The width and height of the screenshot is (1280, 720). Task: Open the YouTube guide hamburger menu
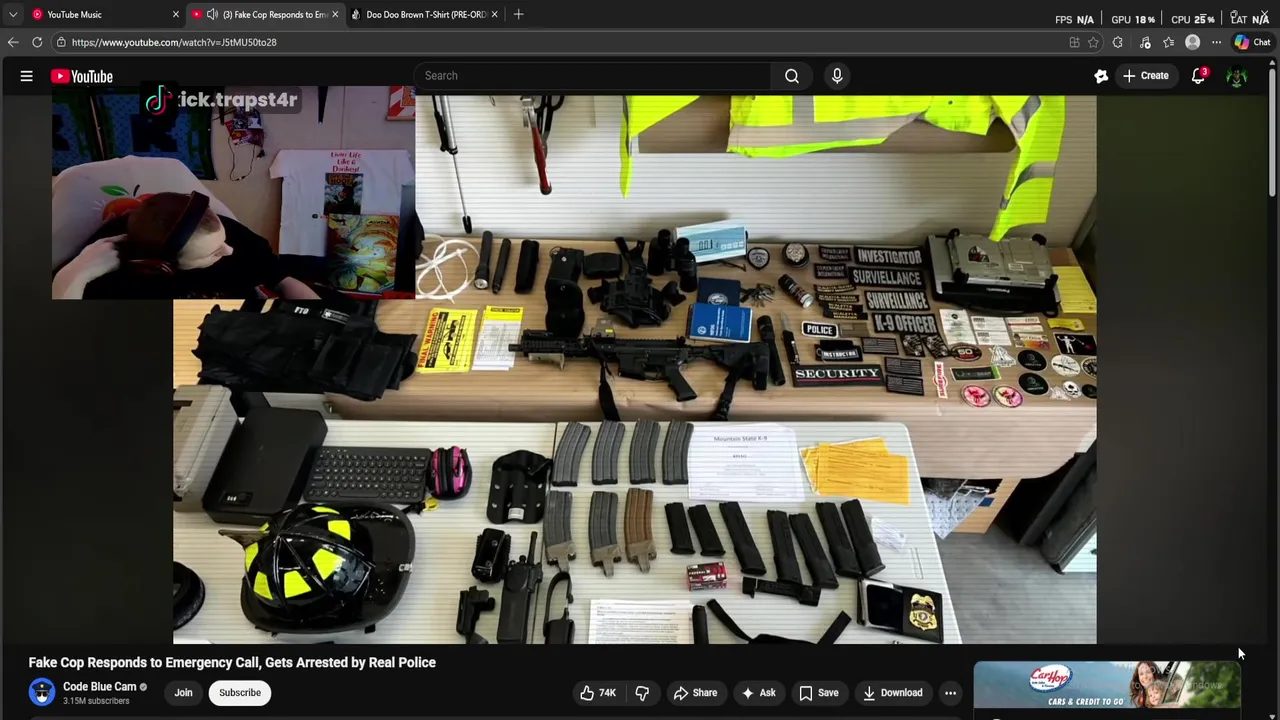tap(27, 76)
